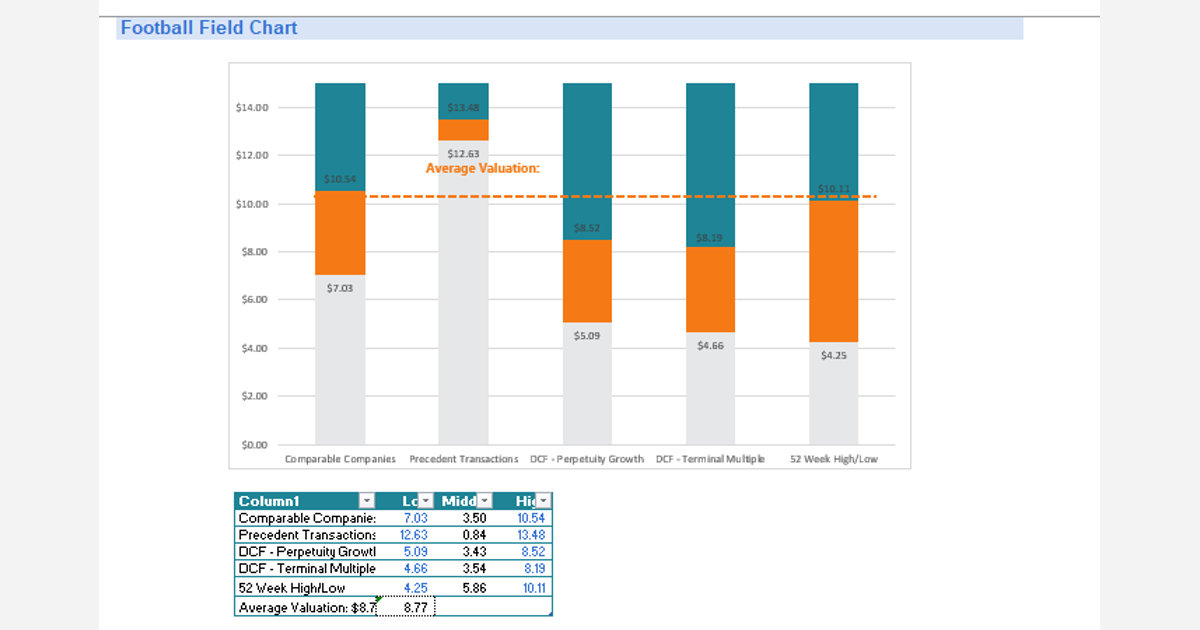Click the $14.00 vertical axis label

tap(252, 108)
